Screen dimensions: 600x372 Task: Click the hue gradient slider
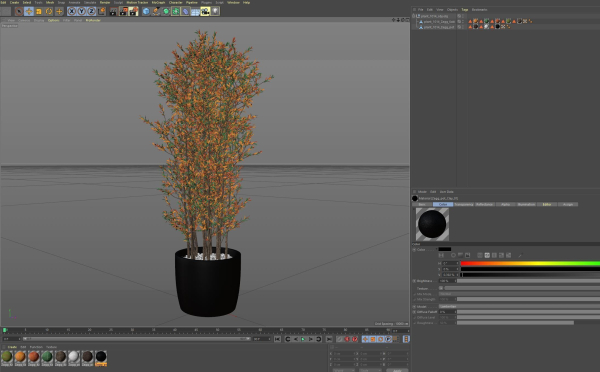point(530,263)
